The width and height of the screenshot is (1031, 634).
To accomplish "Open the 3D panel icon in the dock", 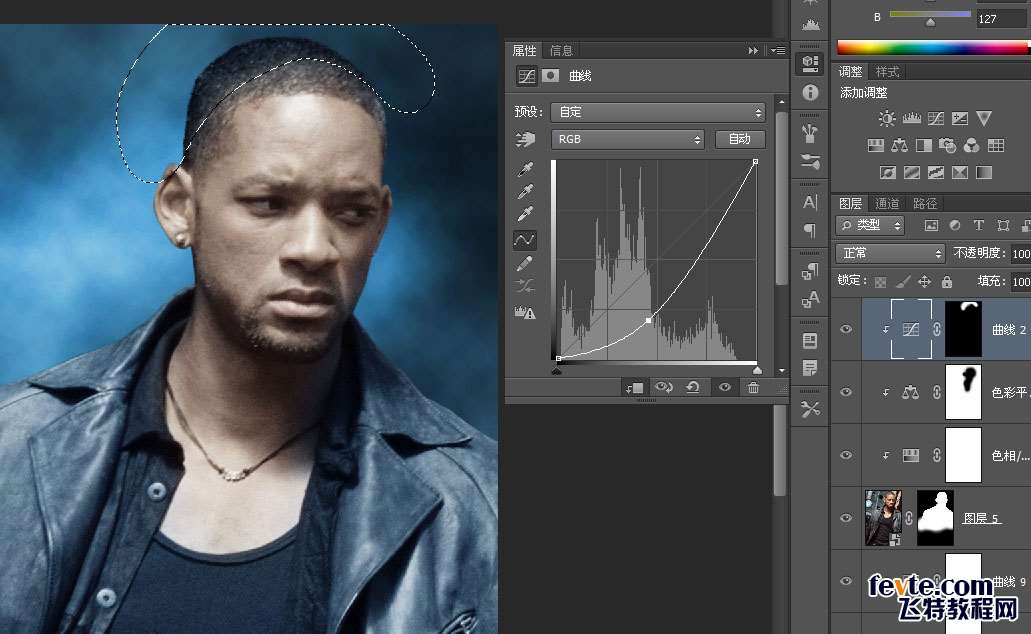I will [x=810, y=62].
